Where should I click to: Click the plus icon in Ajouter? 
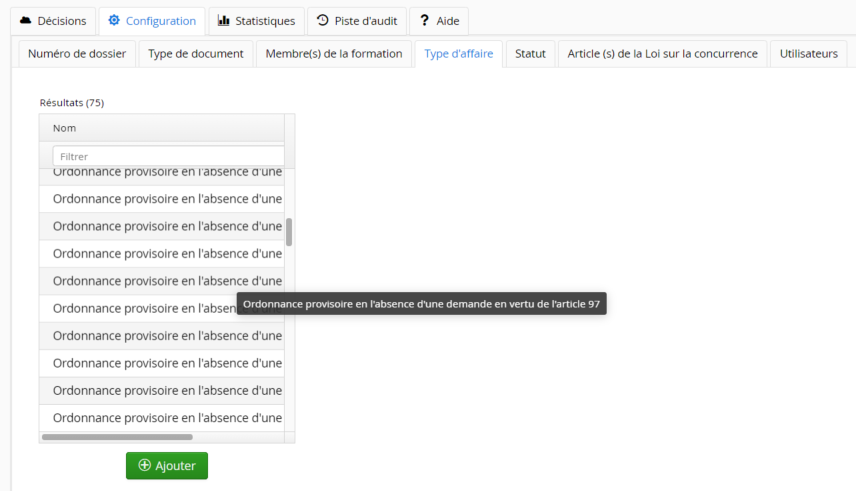pos(145,466)
